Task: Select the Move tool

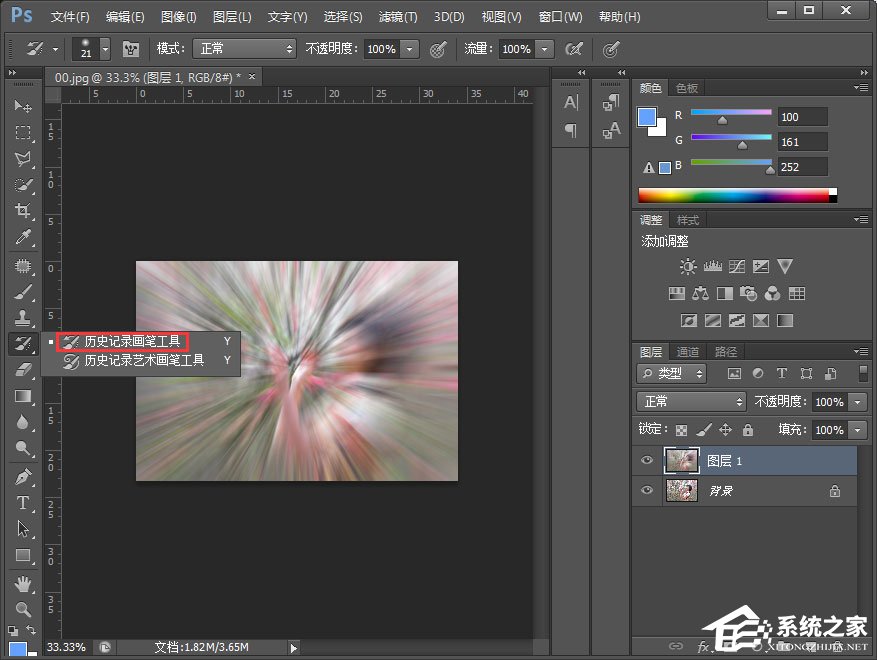Action: (23, 106)
